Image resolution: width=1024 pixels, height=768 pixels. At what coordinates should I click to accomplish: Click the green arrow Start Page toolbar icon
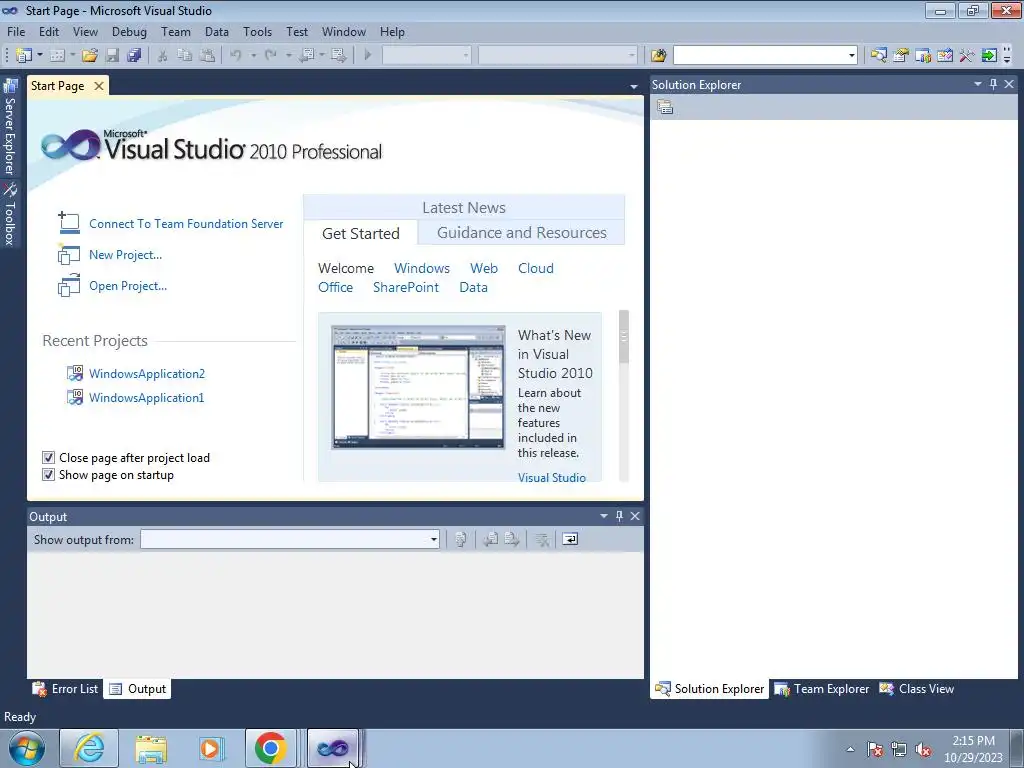pos(989,56)
